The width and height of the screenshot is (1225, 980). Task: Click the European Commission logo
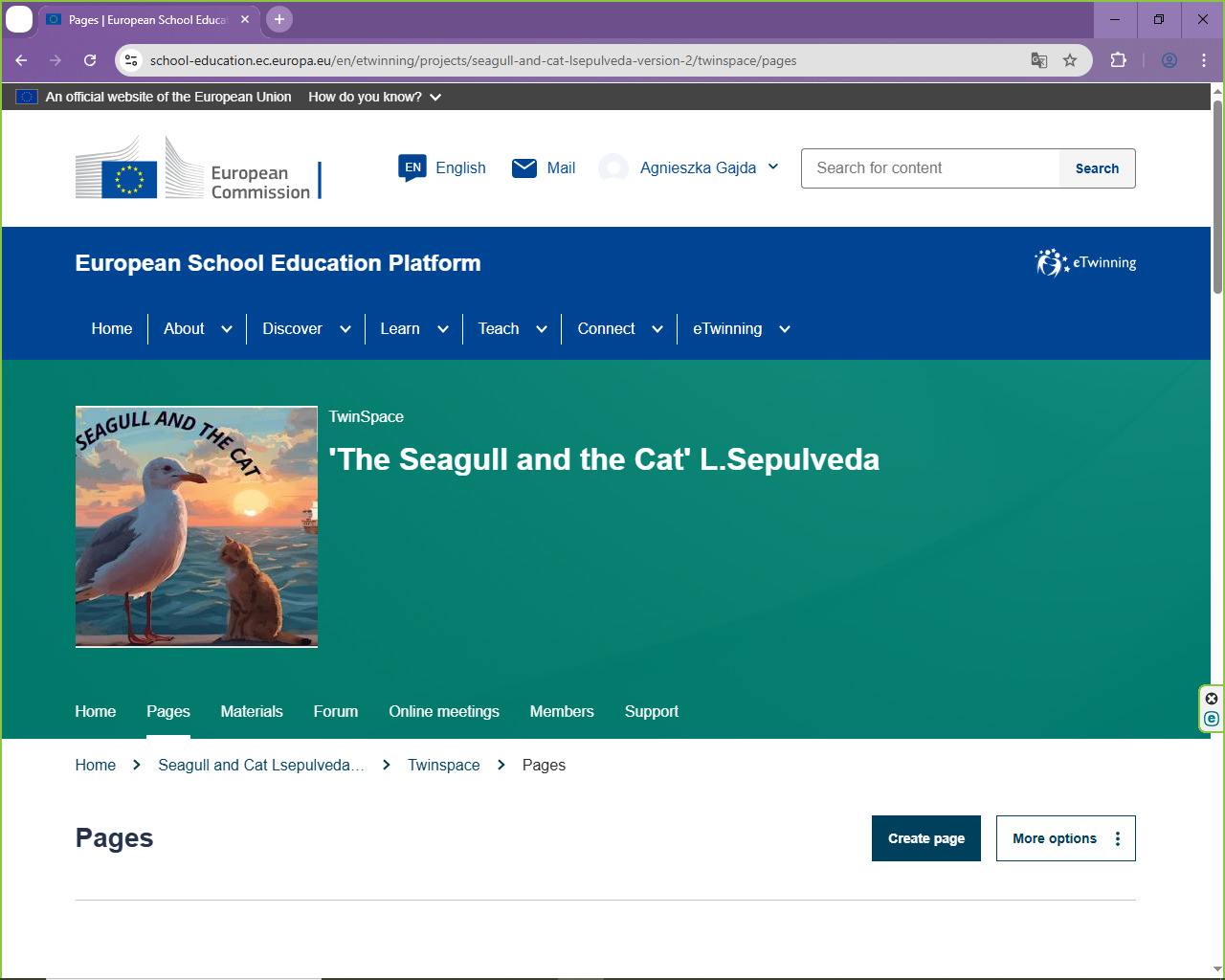click(x=197, y=169)
